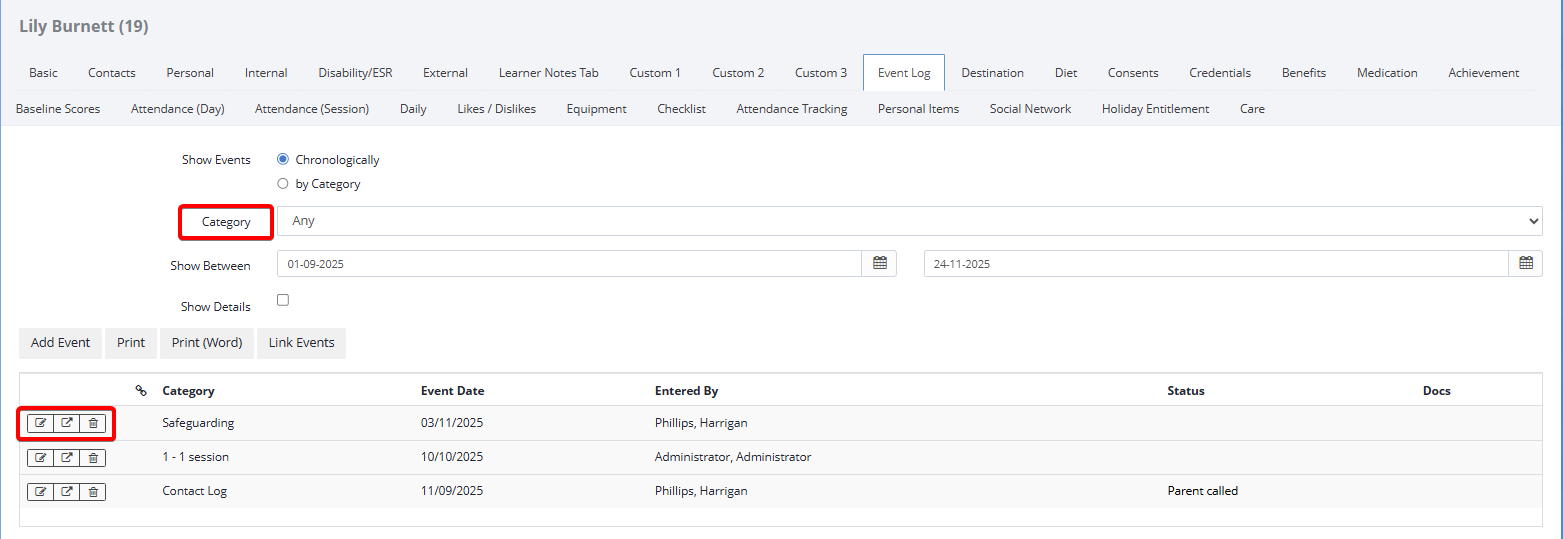Delete the 1 - 1 session event
The width and height of the screenshot is (1563, 539).
93,457
